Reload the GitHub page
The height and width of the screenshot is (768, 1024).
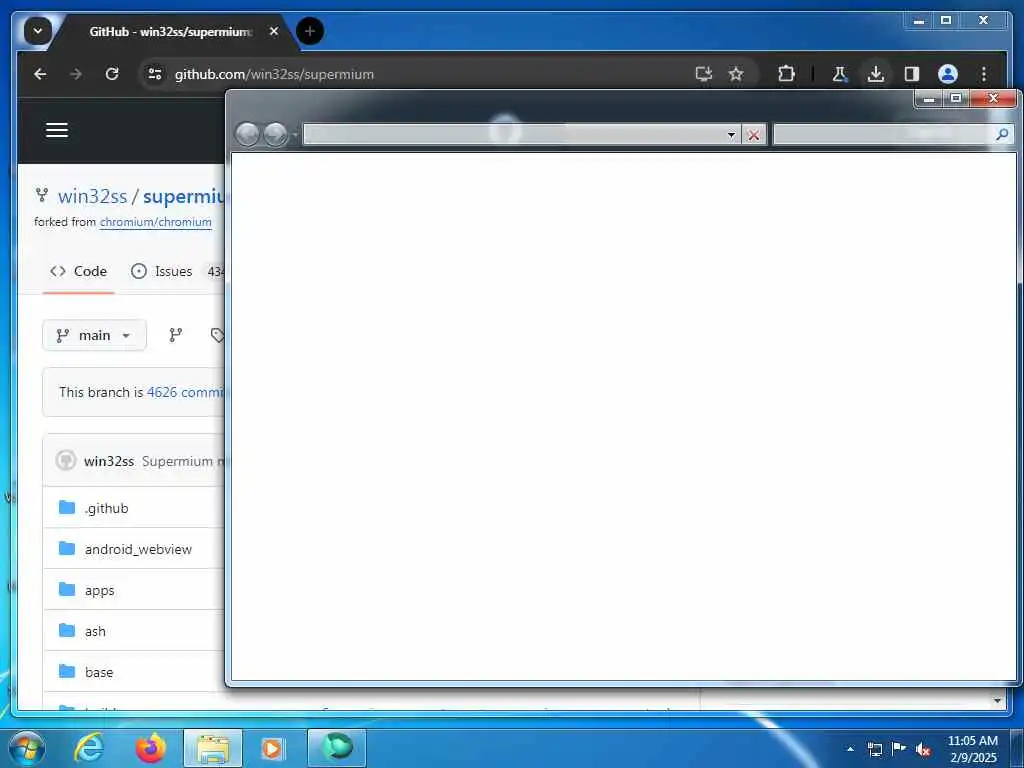[112, 74]
